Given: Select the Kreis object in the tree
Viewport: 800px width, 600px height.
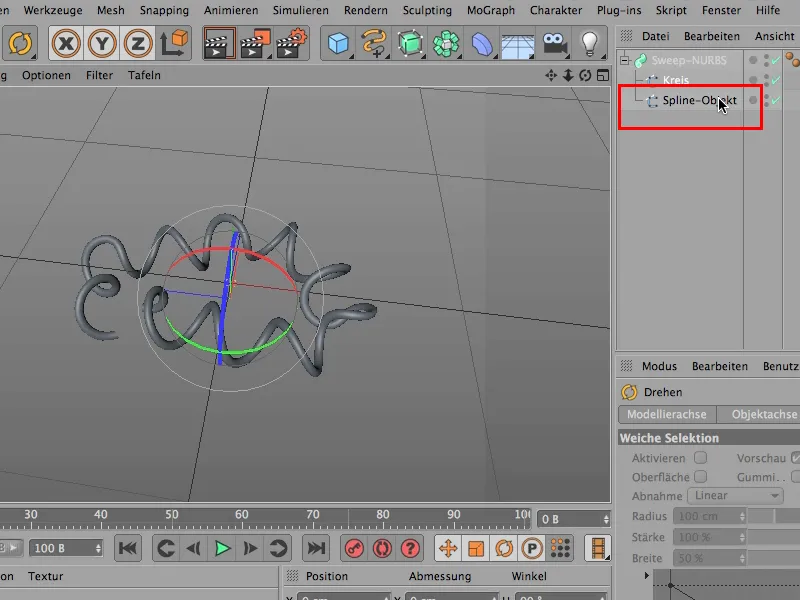Looking at the screenshot, I should 675,80.
